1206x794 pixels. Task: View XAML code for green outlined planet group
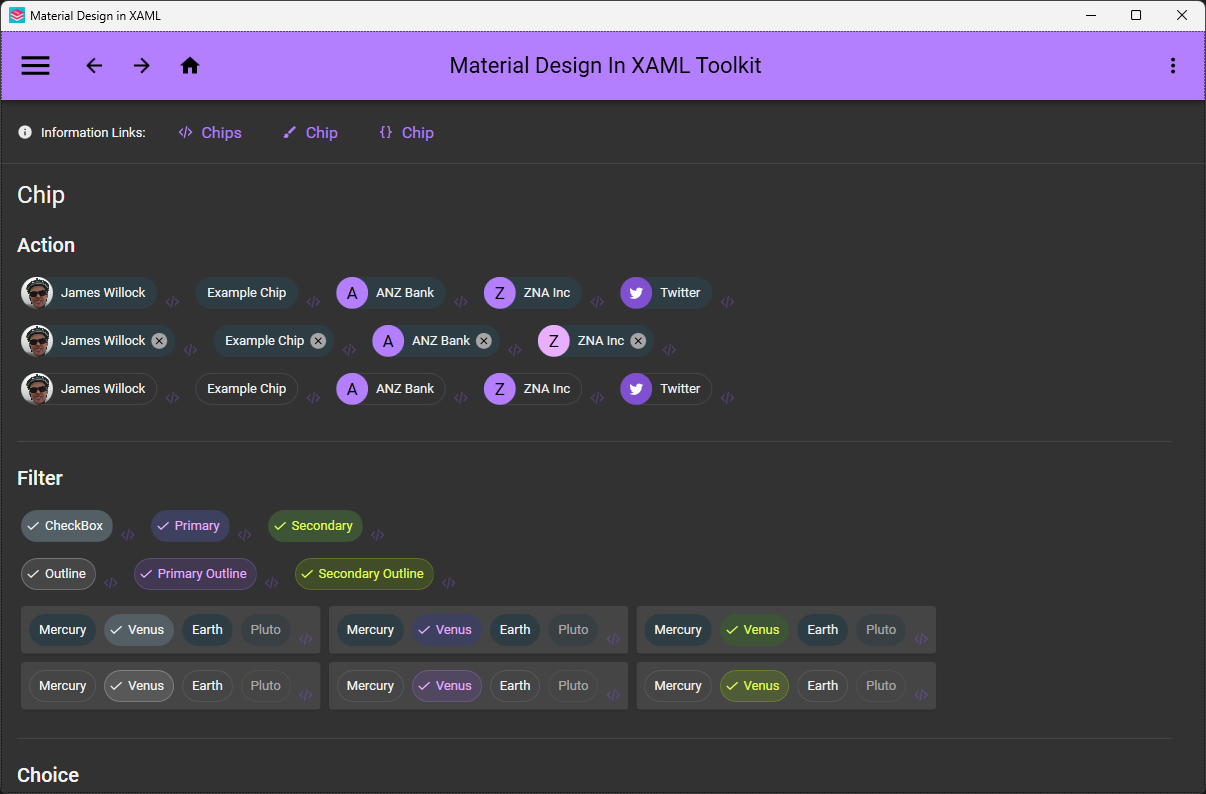(x=922, y=695)
